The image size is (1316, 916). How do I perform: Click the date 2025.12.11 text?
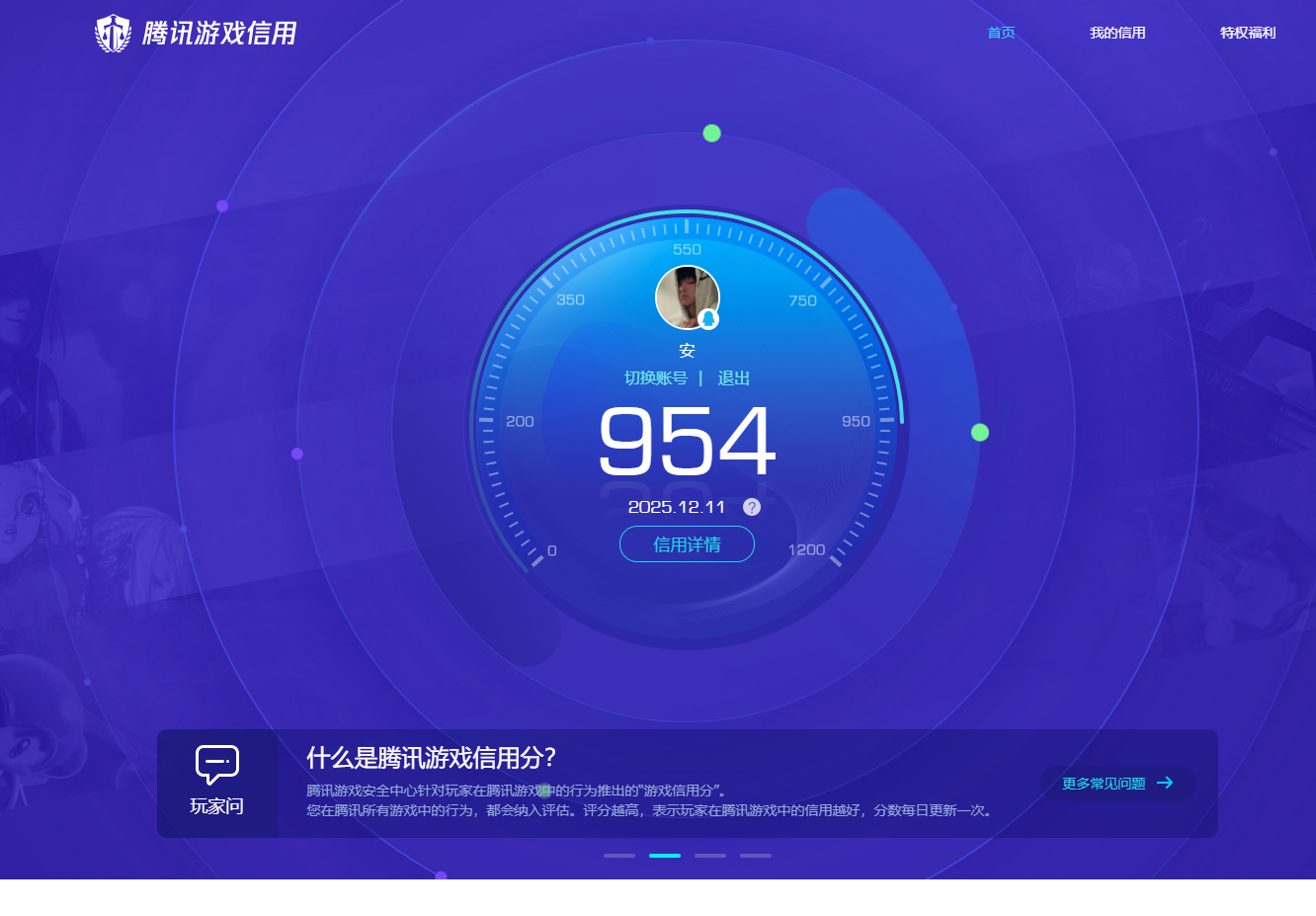[x=678, y=507]
